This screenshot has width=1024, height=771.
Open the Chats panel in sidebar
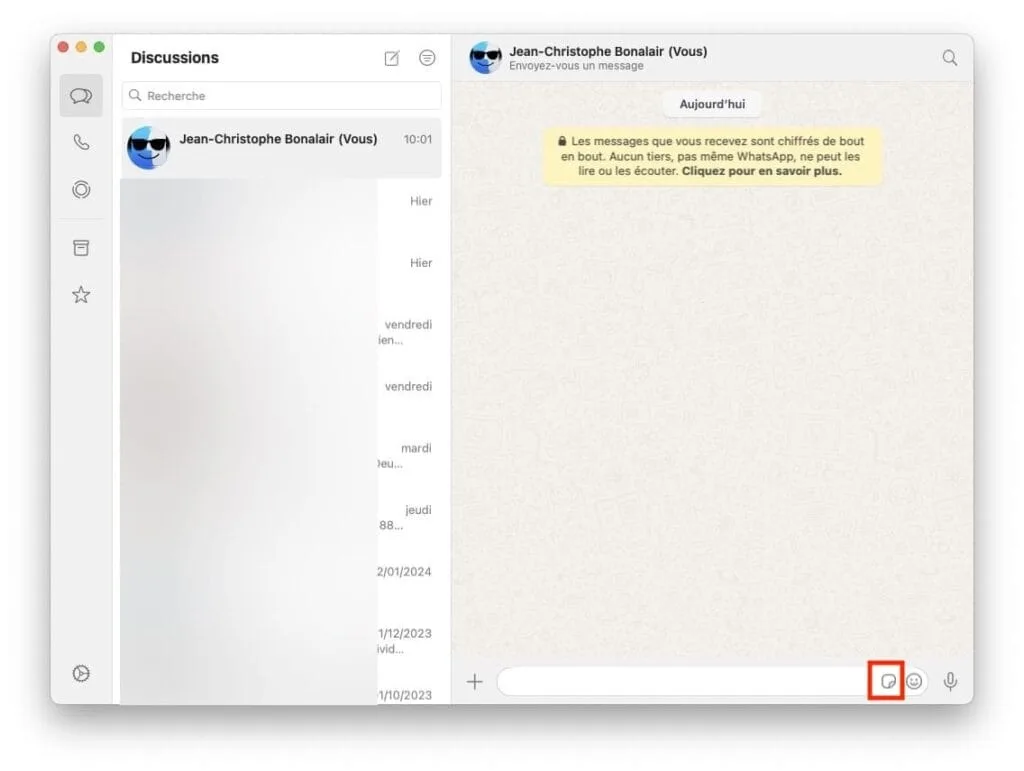(81, 95)
